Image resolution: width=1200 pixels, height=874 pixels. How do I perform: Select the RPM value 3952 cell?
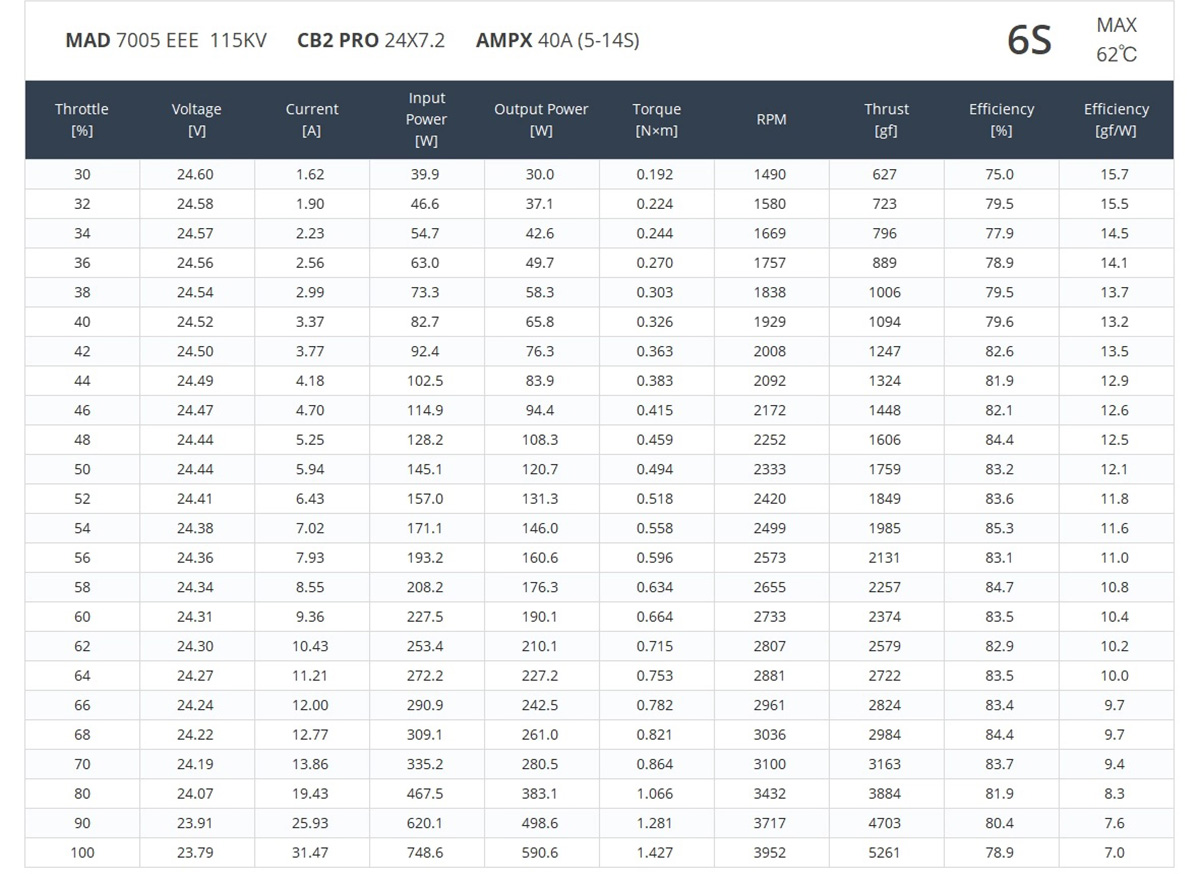point(770,853)
